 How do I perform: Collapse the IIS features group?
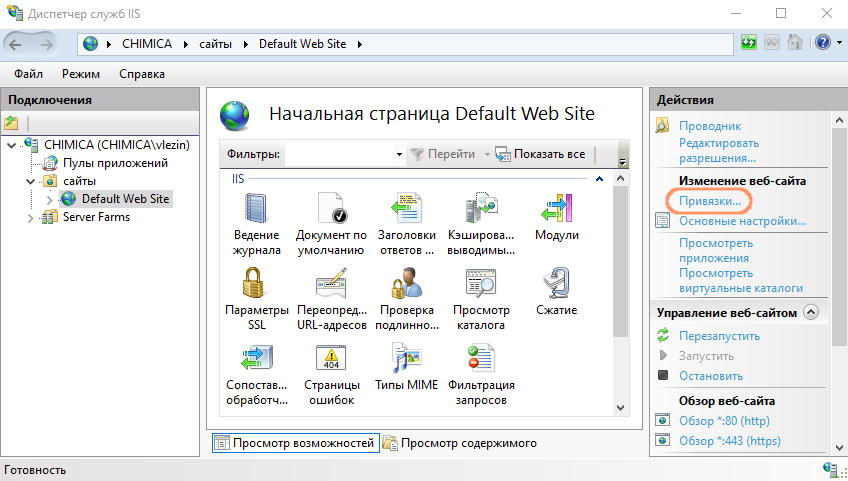[x=597, y=179]
